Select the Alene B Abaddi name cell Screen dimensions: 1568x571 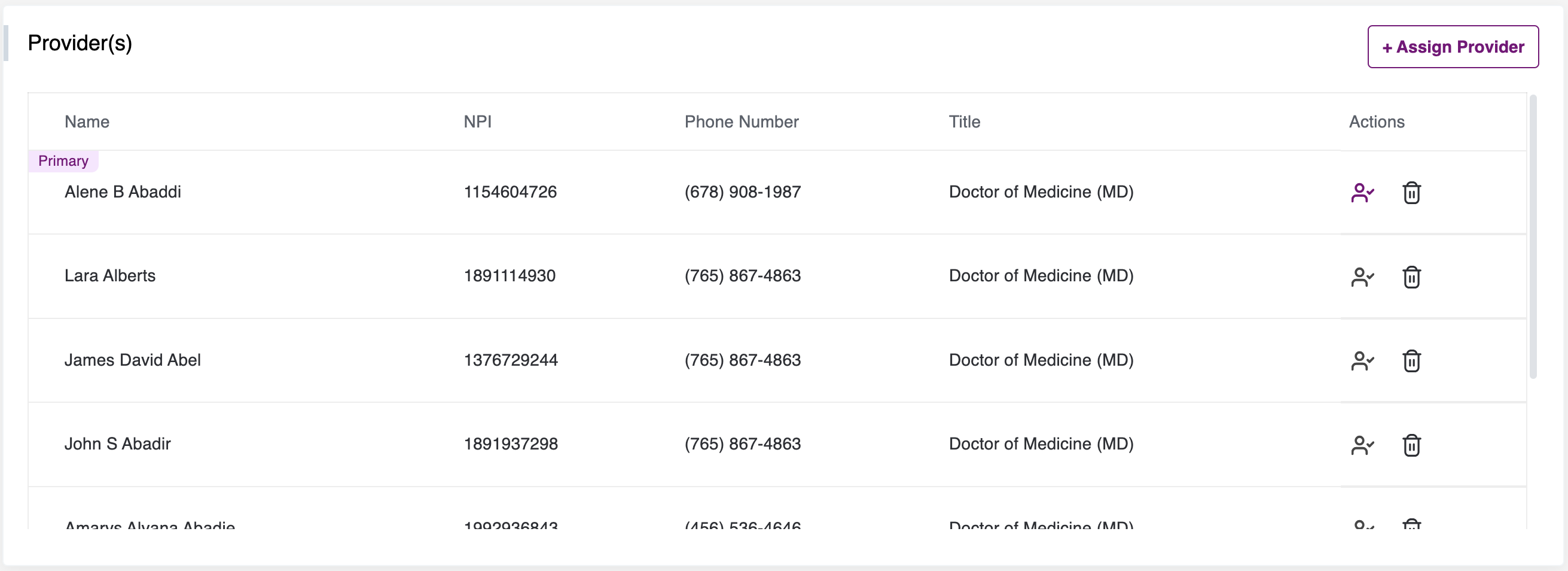123,192
